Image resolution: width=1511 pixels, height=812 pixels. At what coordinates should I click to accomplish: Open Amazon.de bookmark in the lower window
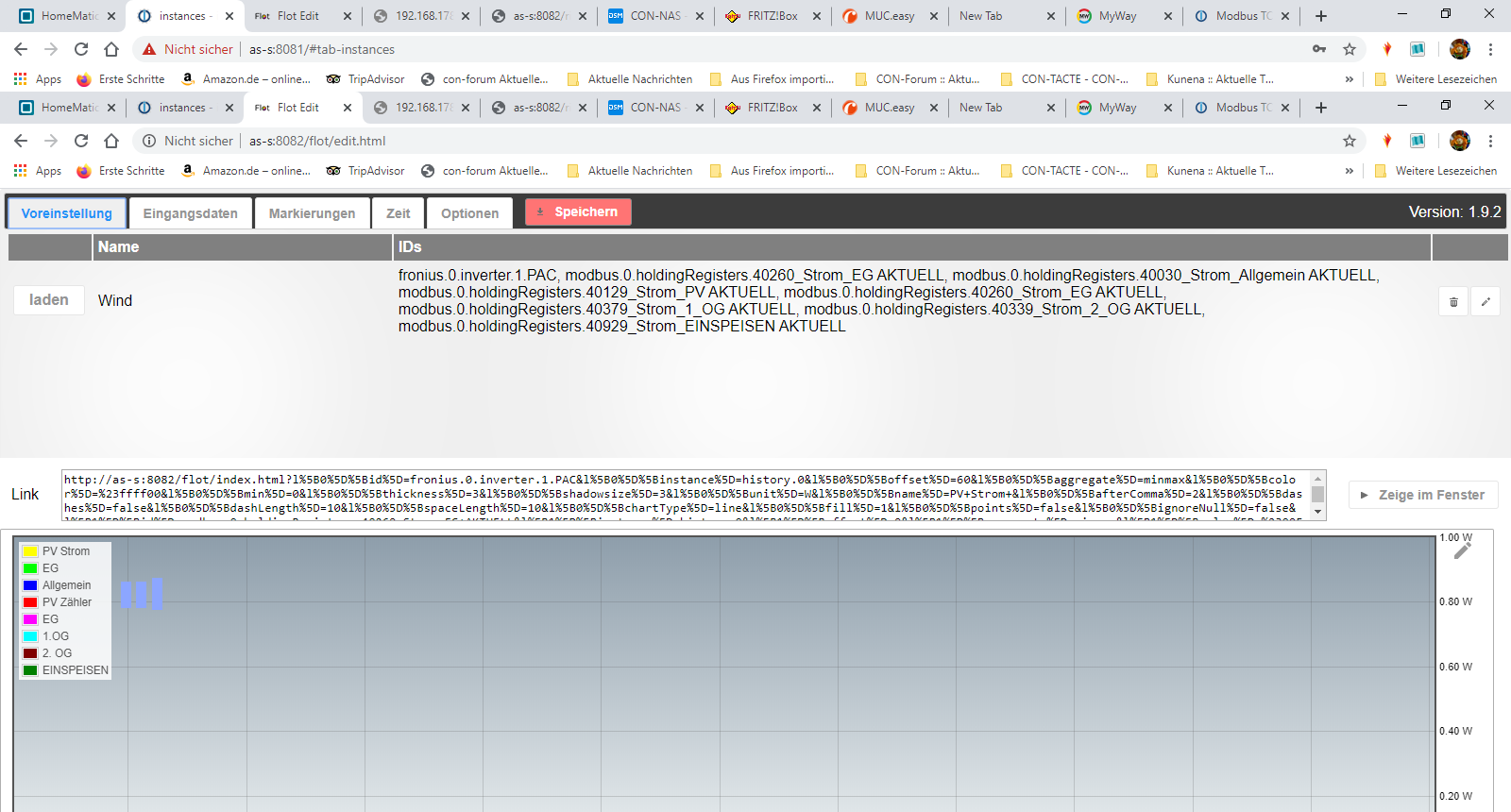coord(246,171)
